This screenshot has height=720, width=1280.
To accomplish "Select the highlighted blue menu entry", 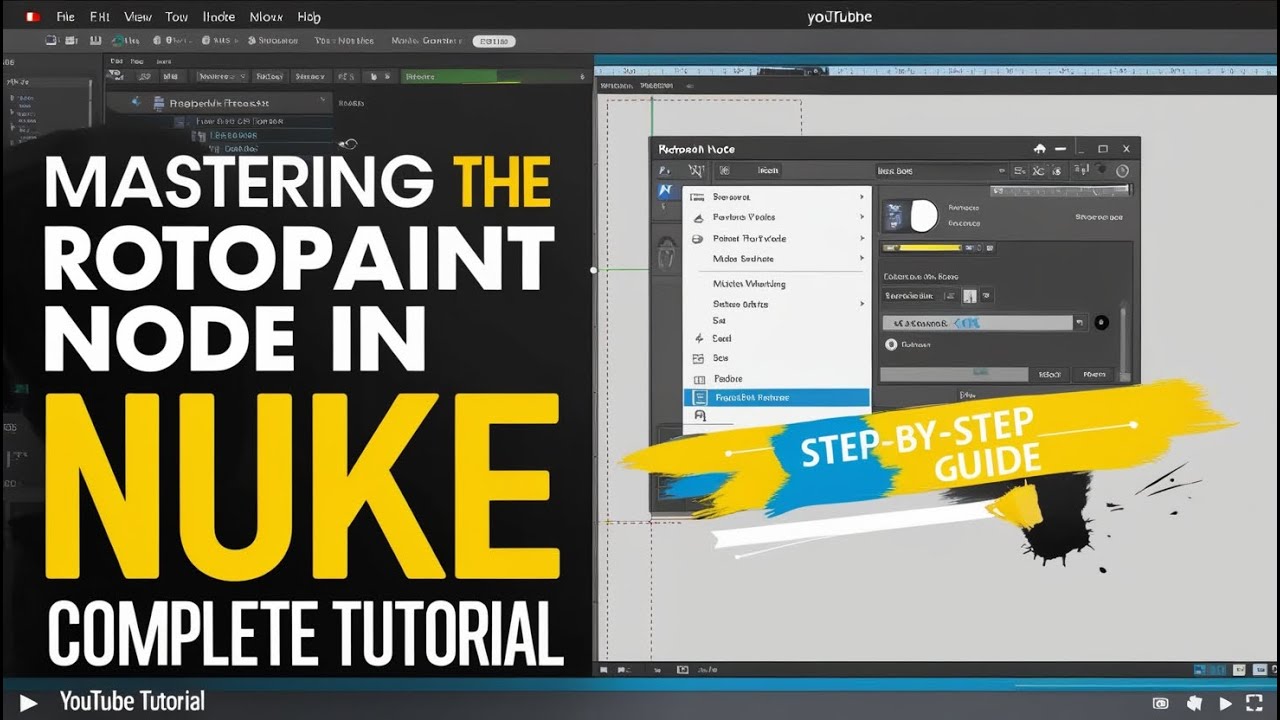I will pyautogui.click(x=777, y=397).
